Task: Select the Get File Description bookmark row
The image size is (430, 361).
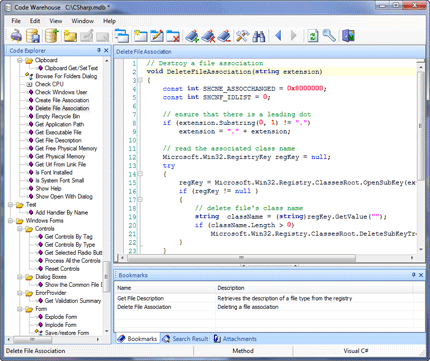Action: click(x=269, y=298)
